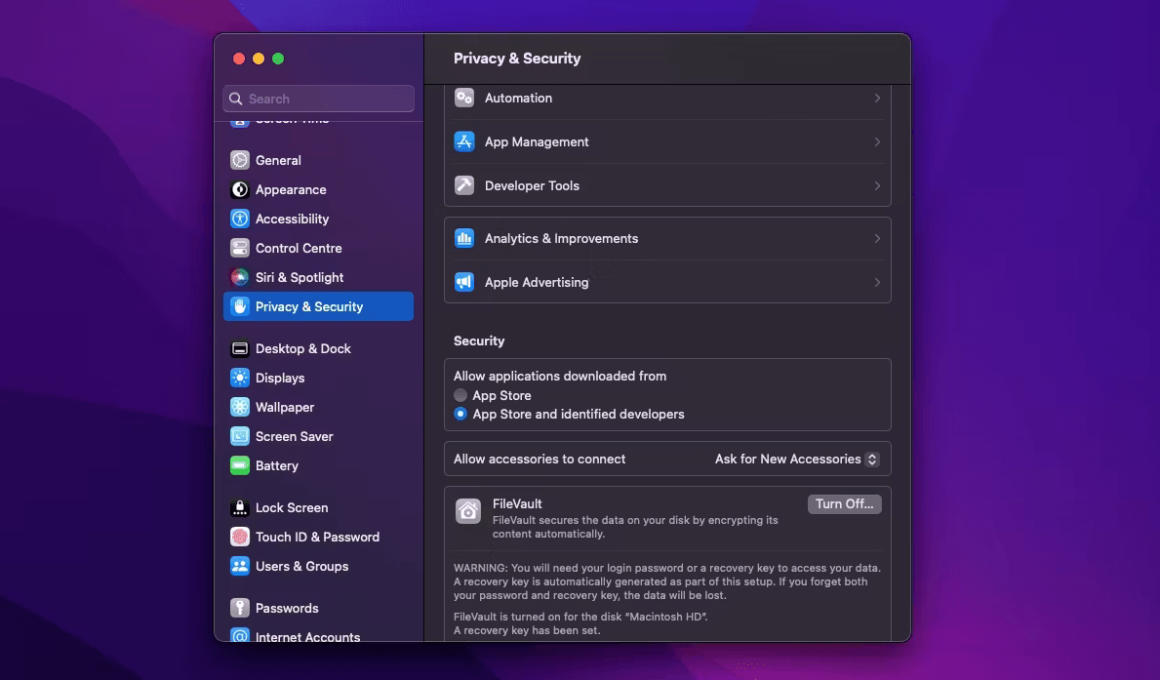
Task: Expand the Apple Advertising row chevron
Action: pos(877,282)
